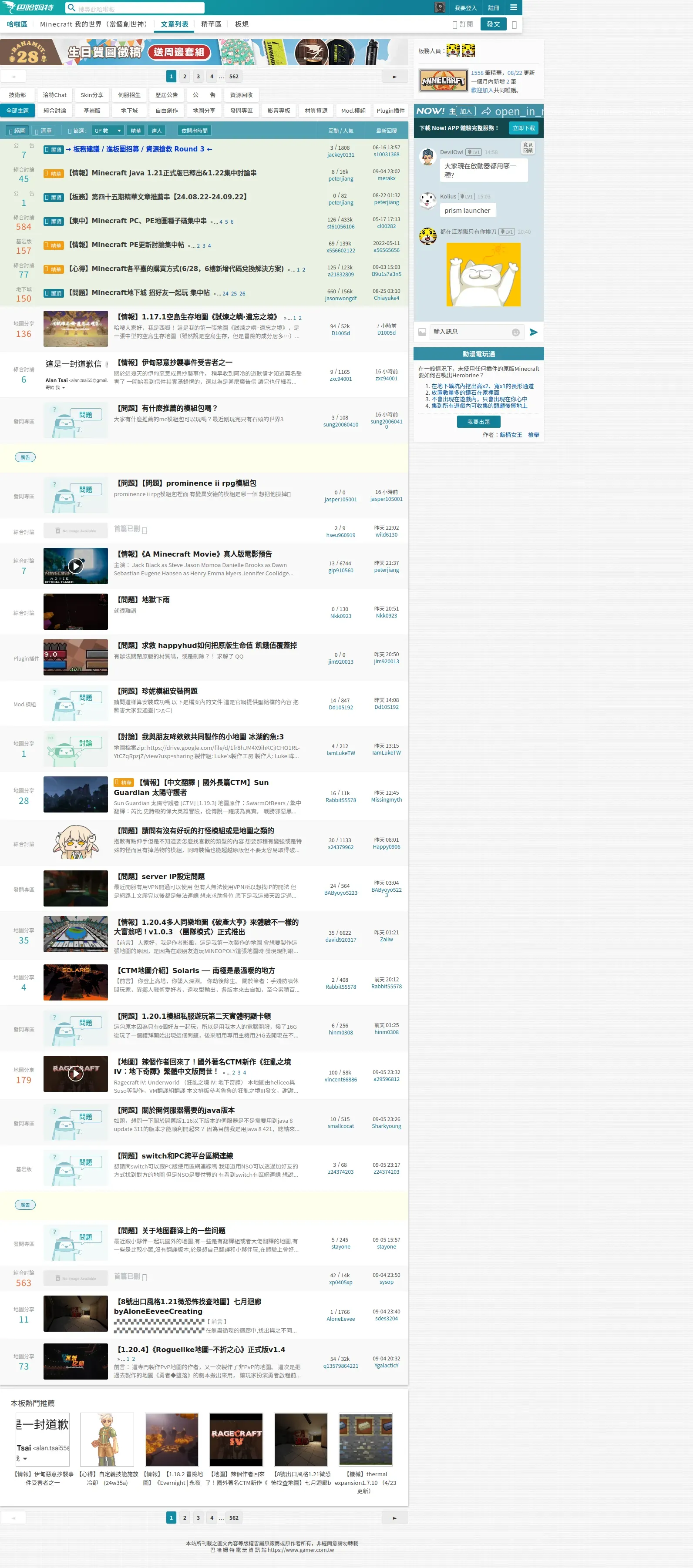The width and height of the screenshot is (693, 1568).
Task: Join the NOW chat with 加入 button
Action: click(466, 111)
